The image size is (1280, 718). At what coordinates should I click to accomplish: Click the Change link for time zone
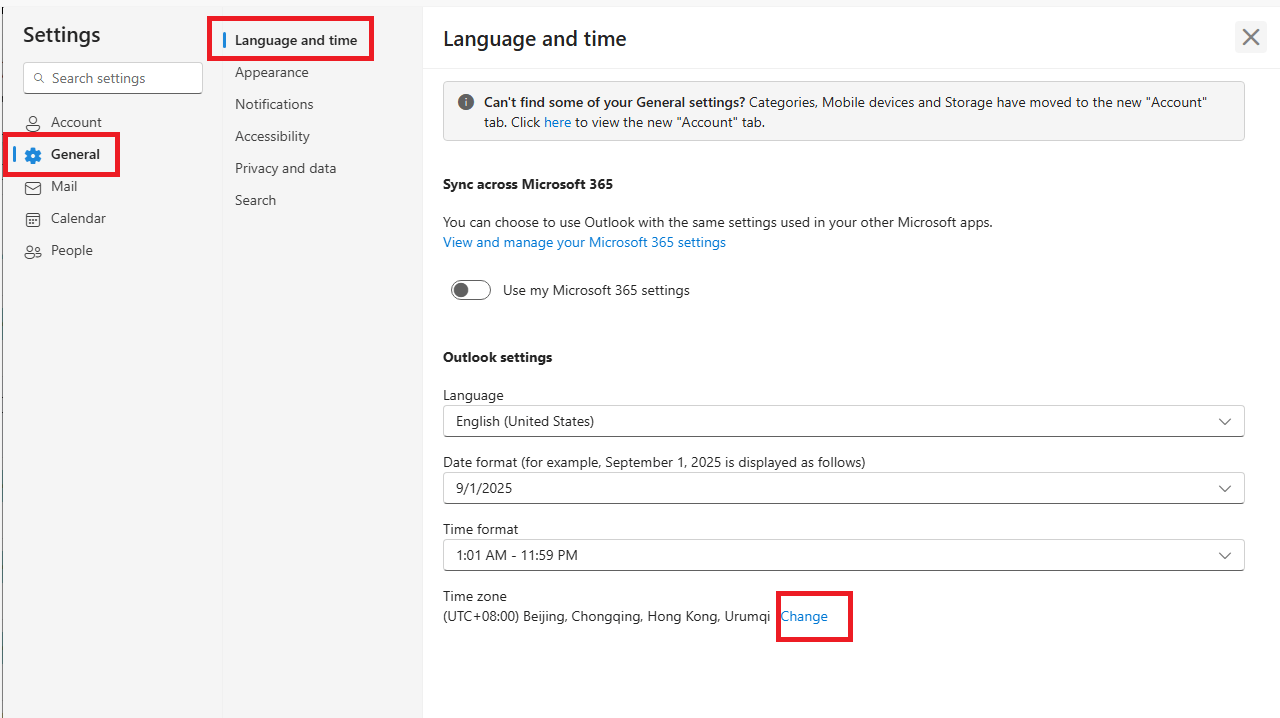click(x=805, y=616)
